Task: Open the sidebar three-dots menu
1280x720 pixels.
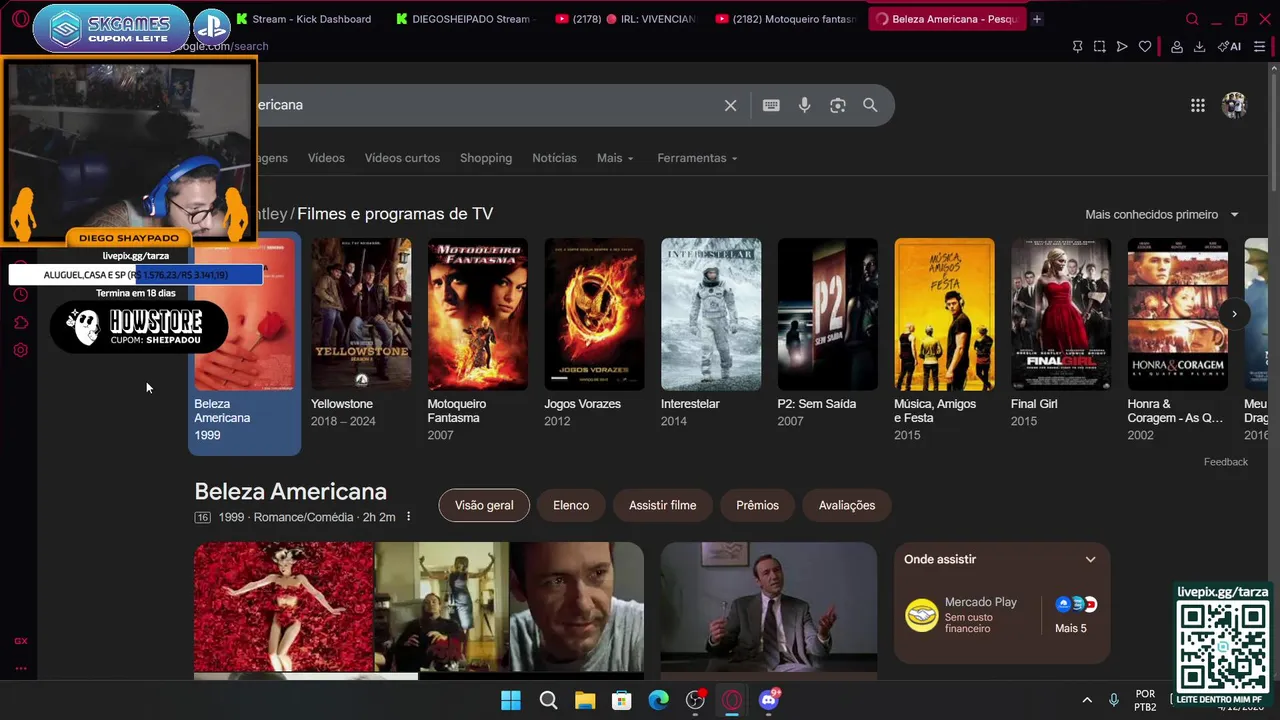Action: coord(20,668)
